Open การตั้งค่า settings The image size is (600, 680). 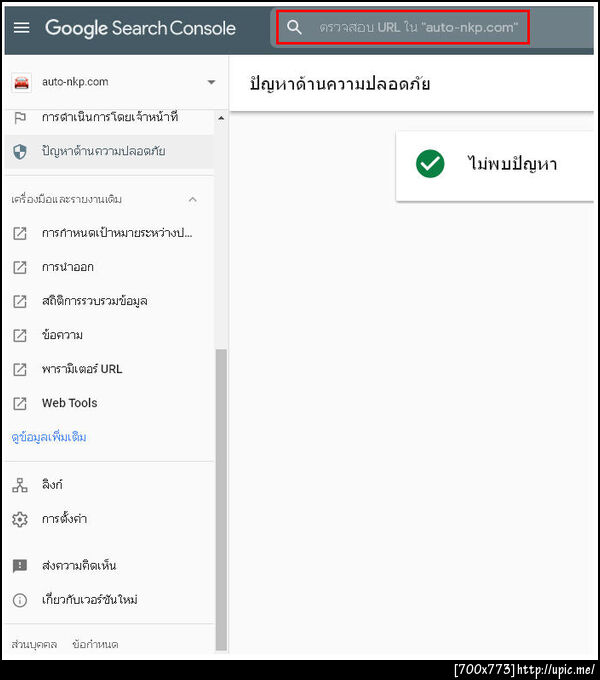point(65,519)
